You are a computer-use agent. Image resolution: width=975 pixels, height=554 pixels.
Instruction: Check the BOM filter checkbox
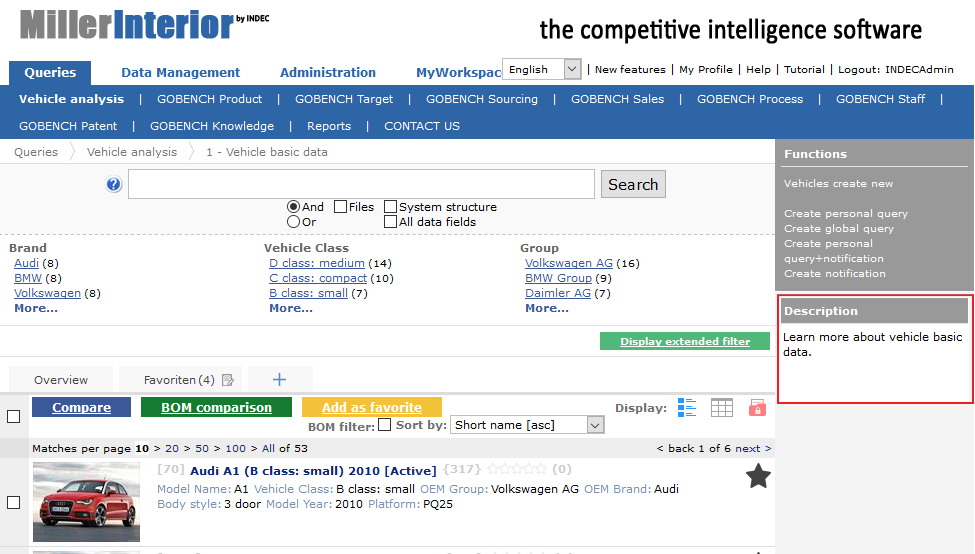385,425
